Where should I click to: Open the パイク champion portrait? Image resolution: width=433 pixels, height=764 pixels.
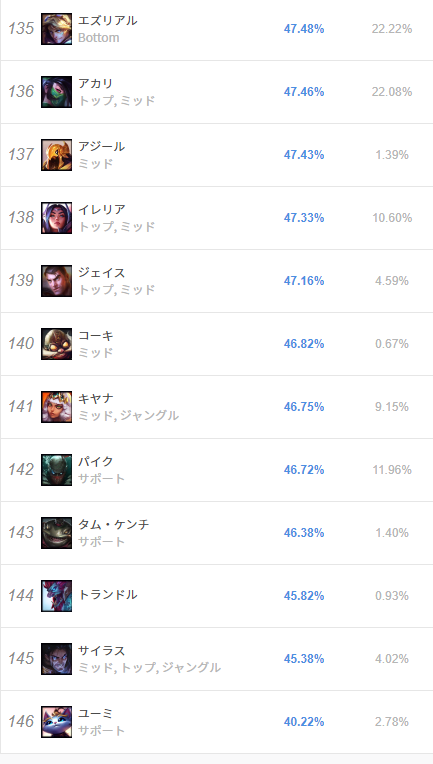pyautogui.click(x=56, y=470)
